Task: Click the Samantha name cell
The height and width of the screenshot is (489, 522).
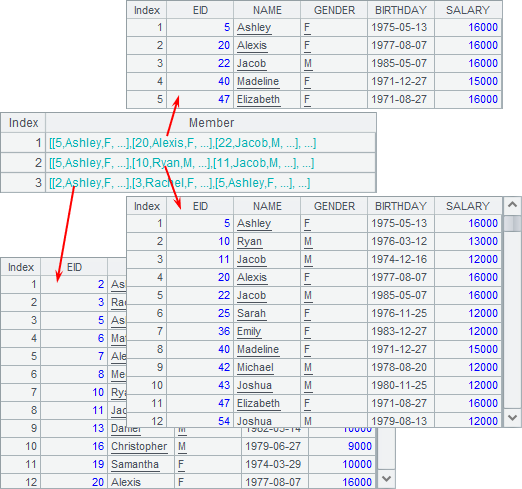Action: [x=141, y=464]
